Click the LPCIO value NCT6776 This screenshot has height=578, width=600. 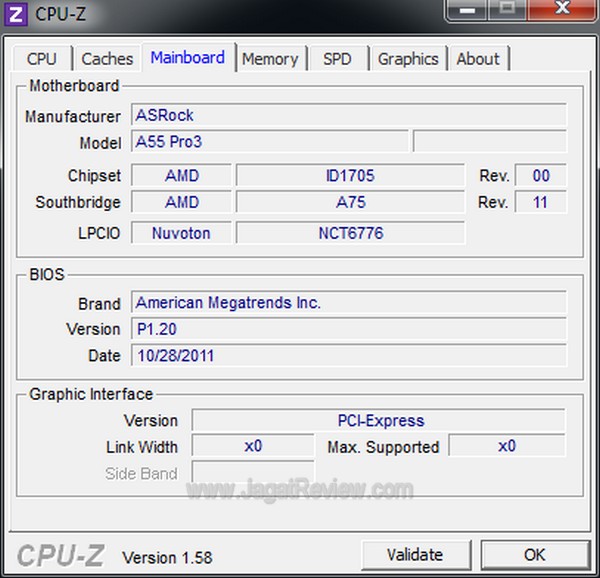pos(350,233)
